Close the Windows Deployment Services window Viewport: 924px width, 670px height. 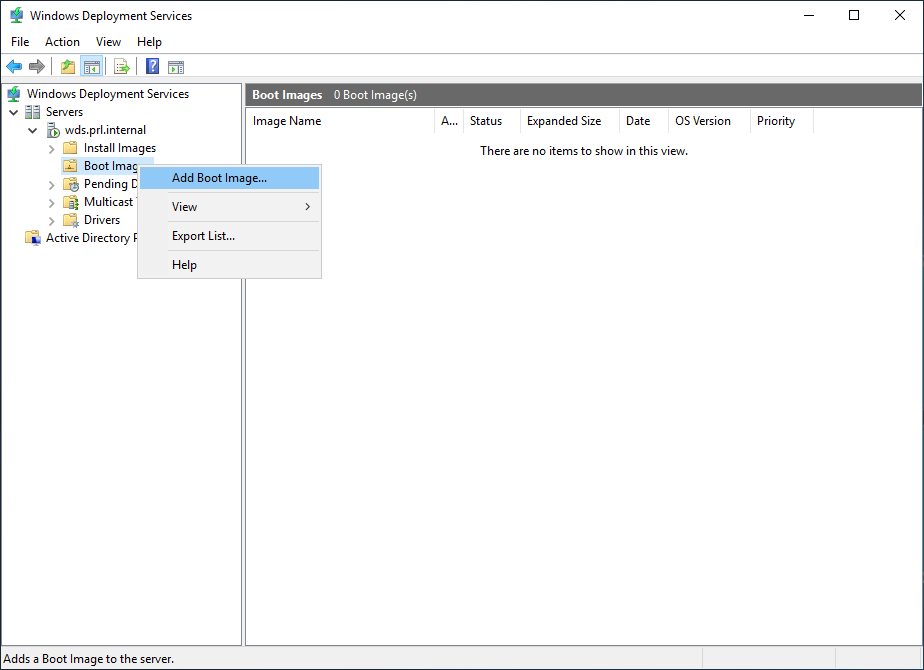[x=900, y=15]
